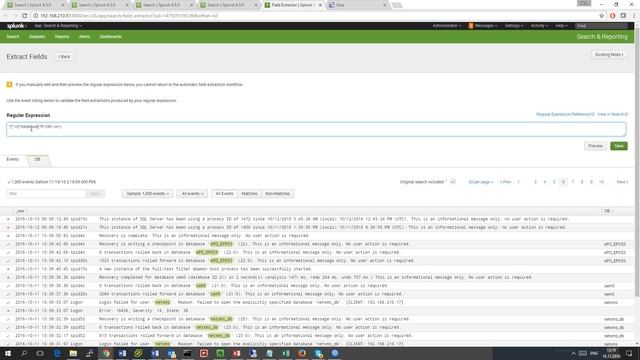The height and width of the screenshot is (360, 640).
Task: Change the per page results dropdown
Action: pyautogui.click(x=481, y=182)
